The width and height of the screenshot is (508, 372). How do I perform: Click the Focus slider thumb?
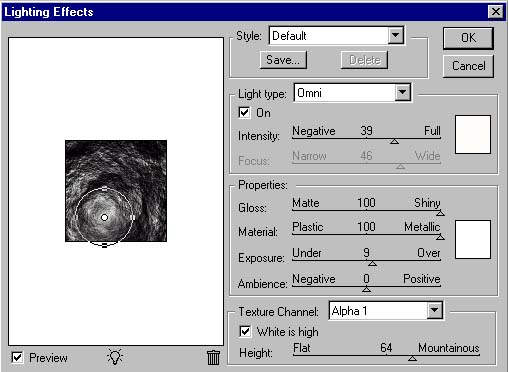pos(400,166)
